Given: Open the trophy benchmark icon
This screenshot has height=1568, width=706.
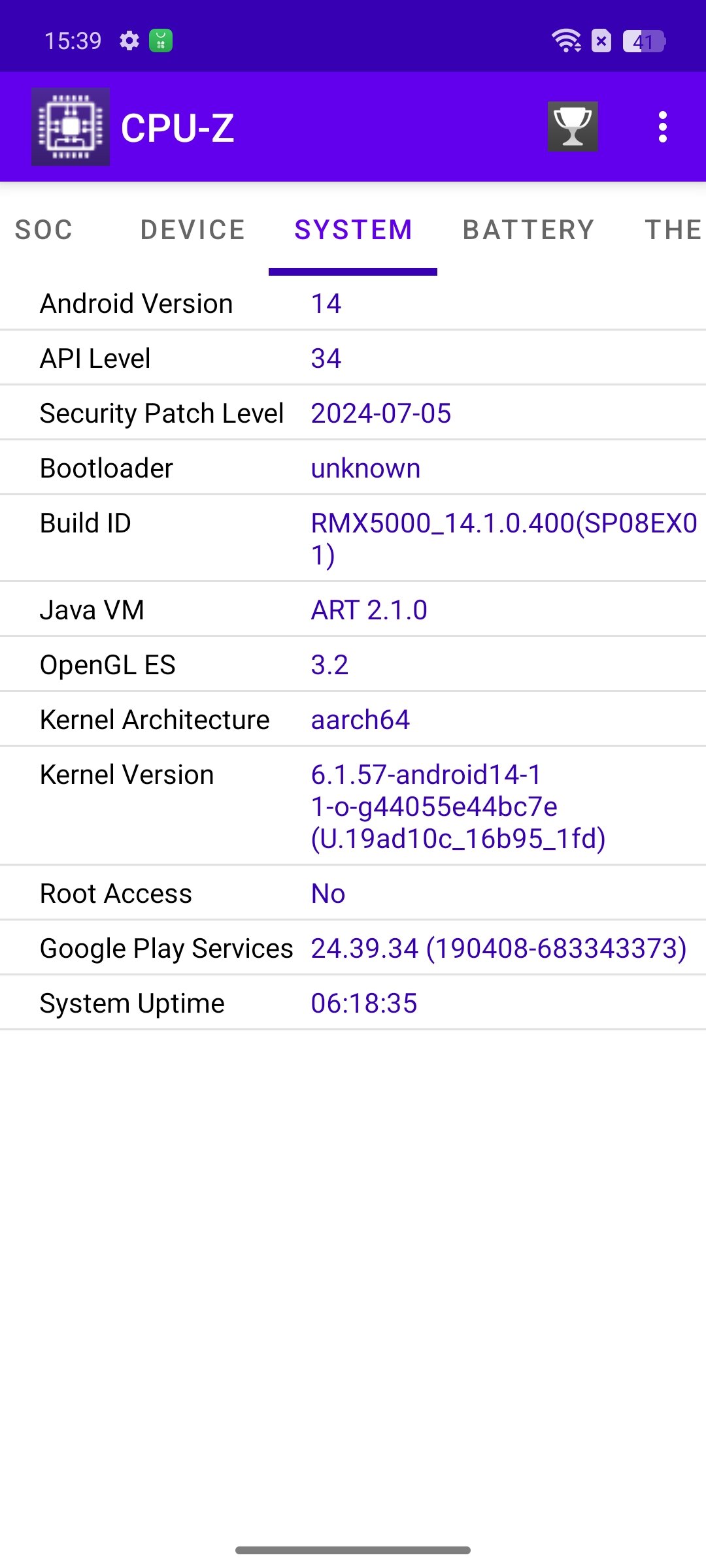Looking at the screenshot, I should pos(573,127).
